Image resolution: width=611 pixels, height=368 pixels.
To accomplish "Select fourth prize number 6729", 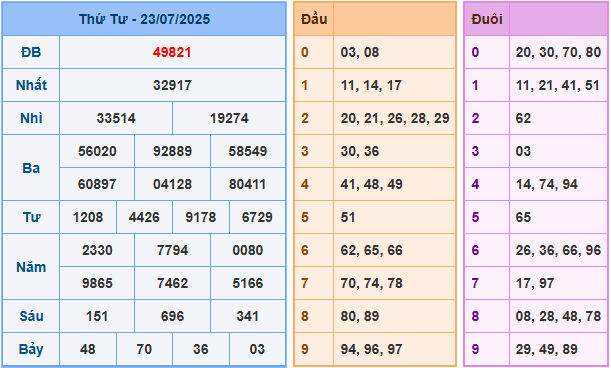I will [257, 217].
